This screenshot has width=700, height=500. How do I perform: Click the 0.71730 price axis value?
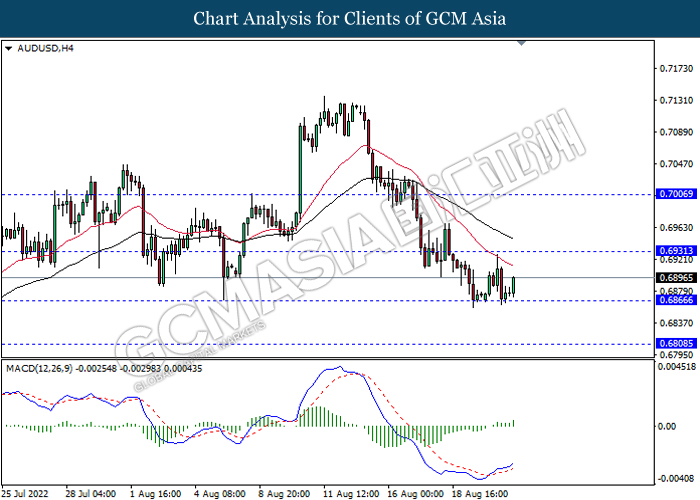tap(676, 69)
